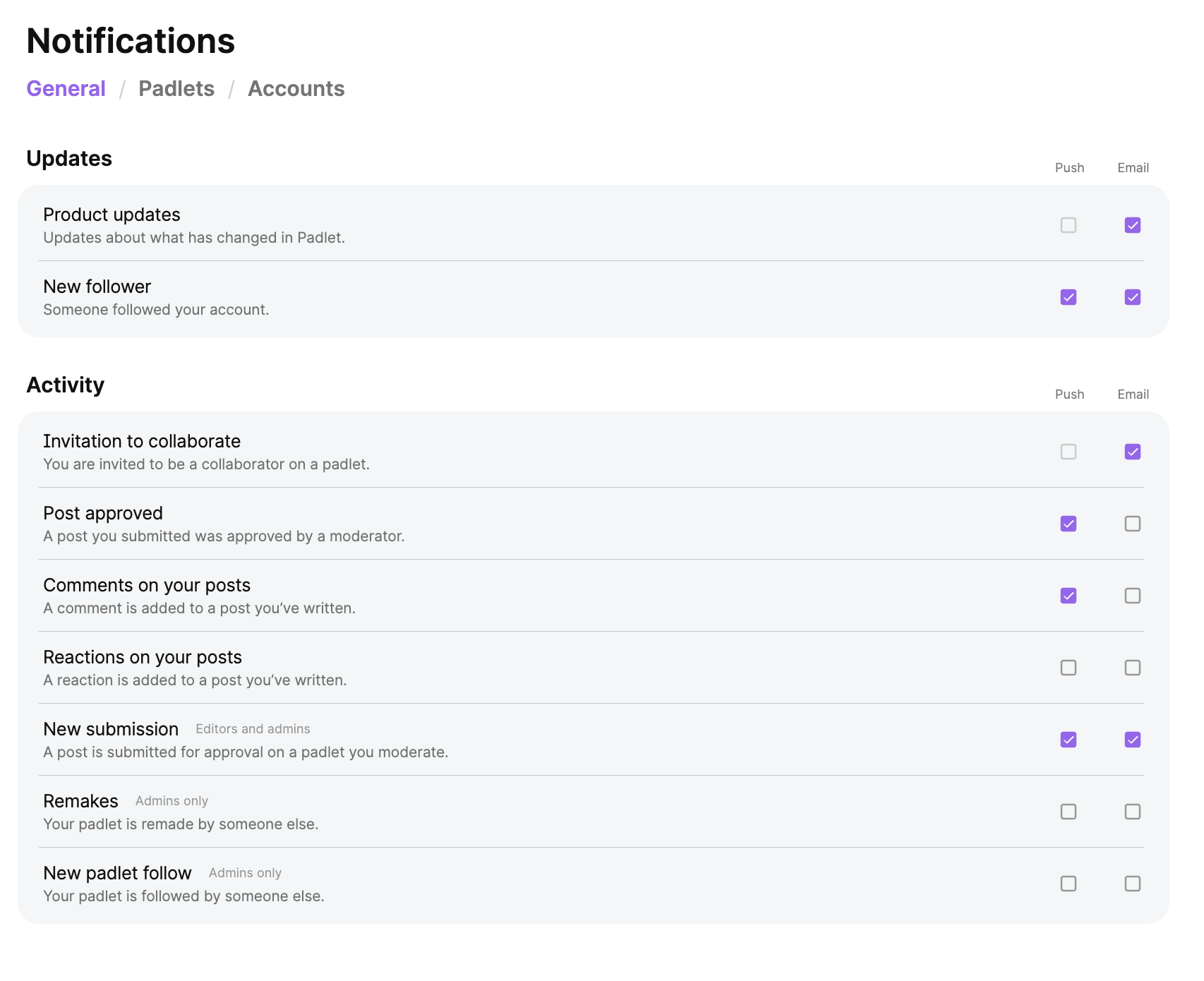Uncheck Push notifications for Post approved
The width and height of the screenshot is (1204, 981).
pos(1068,524)
